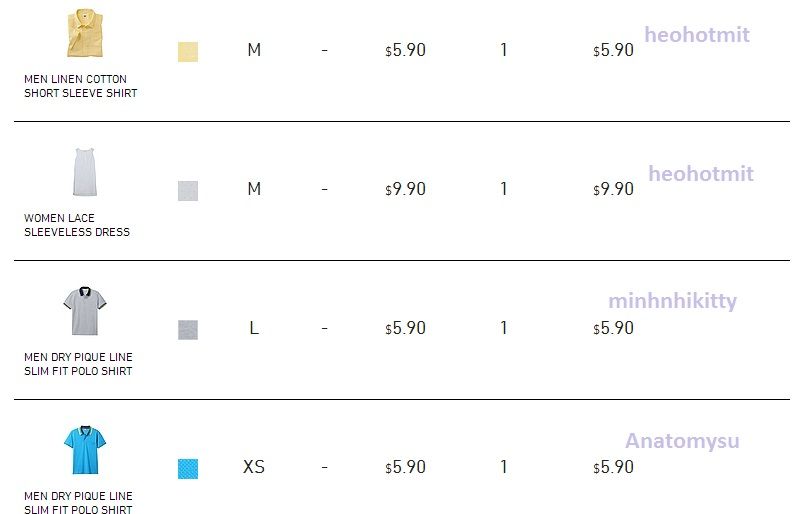Screen dimensions: 805x514
Task: Click quantity 1 on the blue polo row
Action: click(503, 467)
